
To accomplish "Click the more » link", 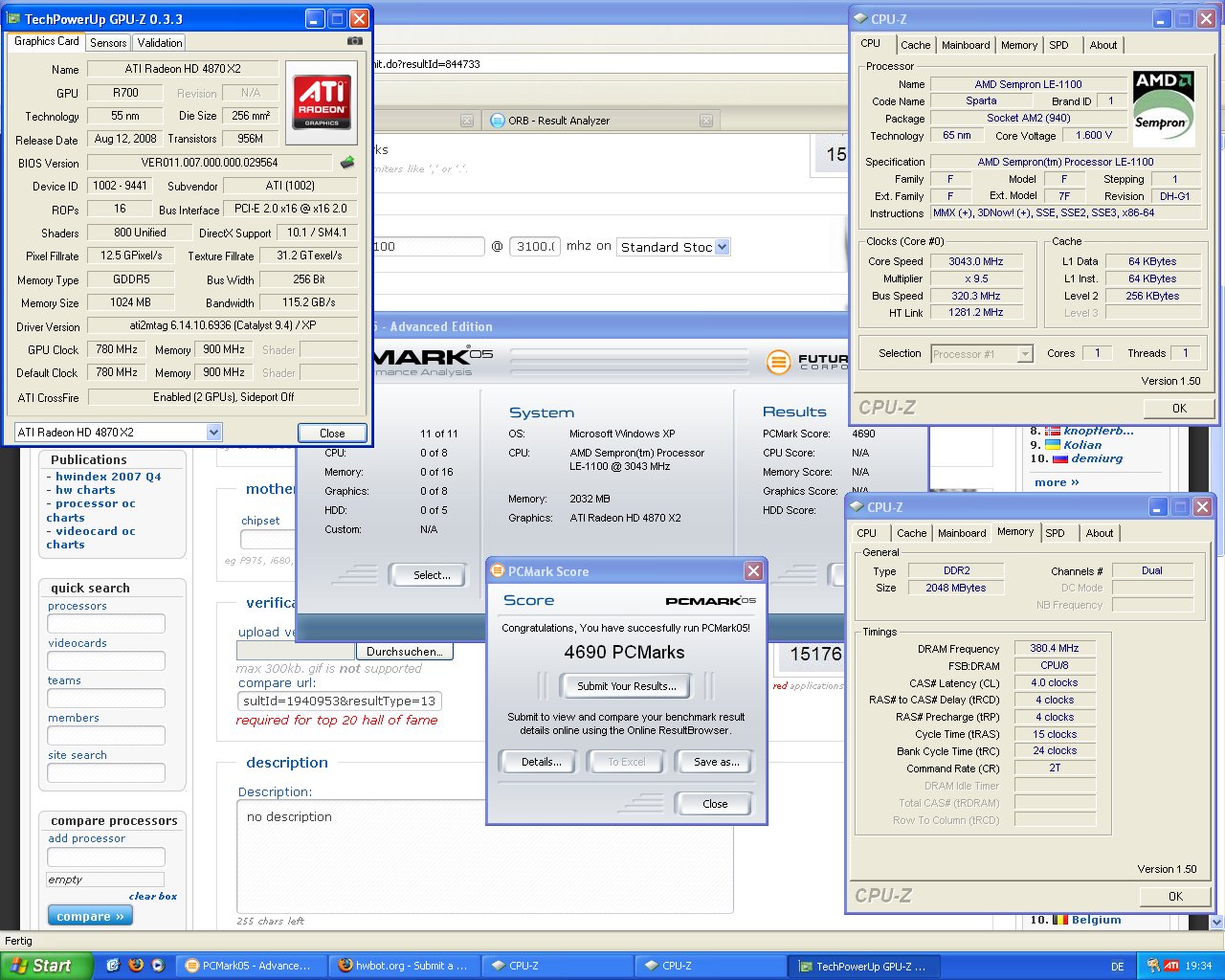I will pos(1057,482).
